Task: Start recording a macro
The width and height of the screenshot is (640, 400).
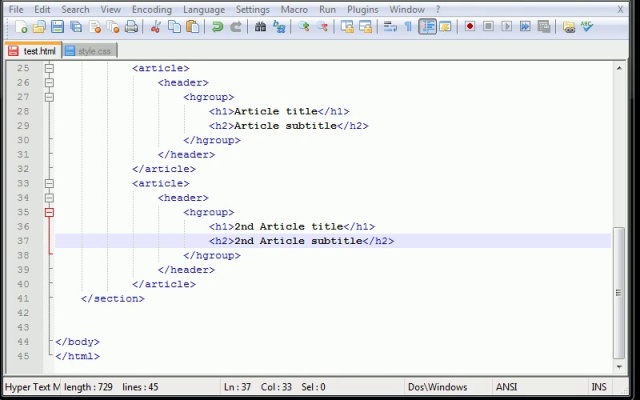Action: coord(470,27)
